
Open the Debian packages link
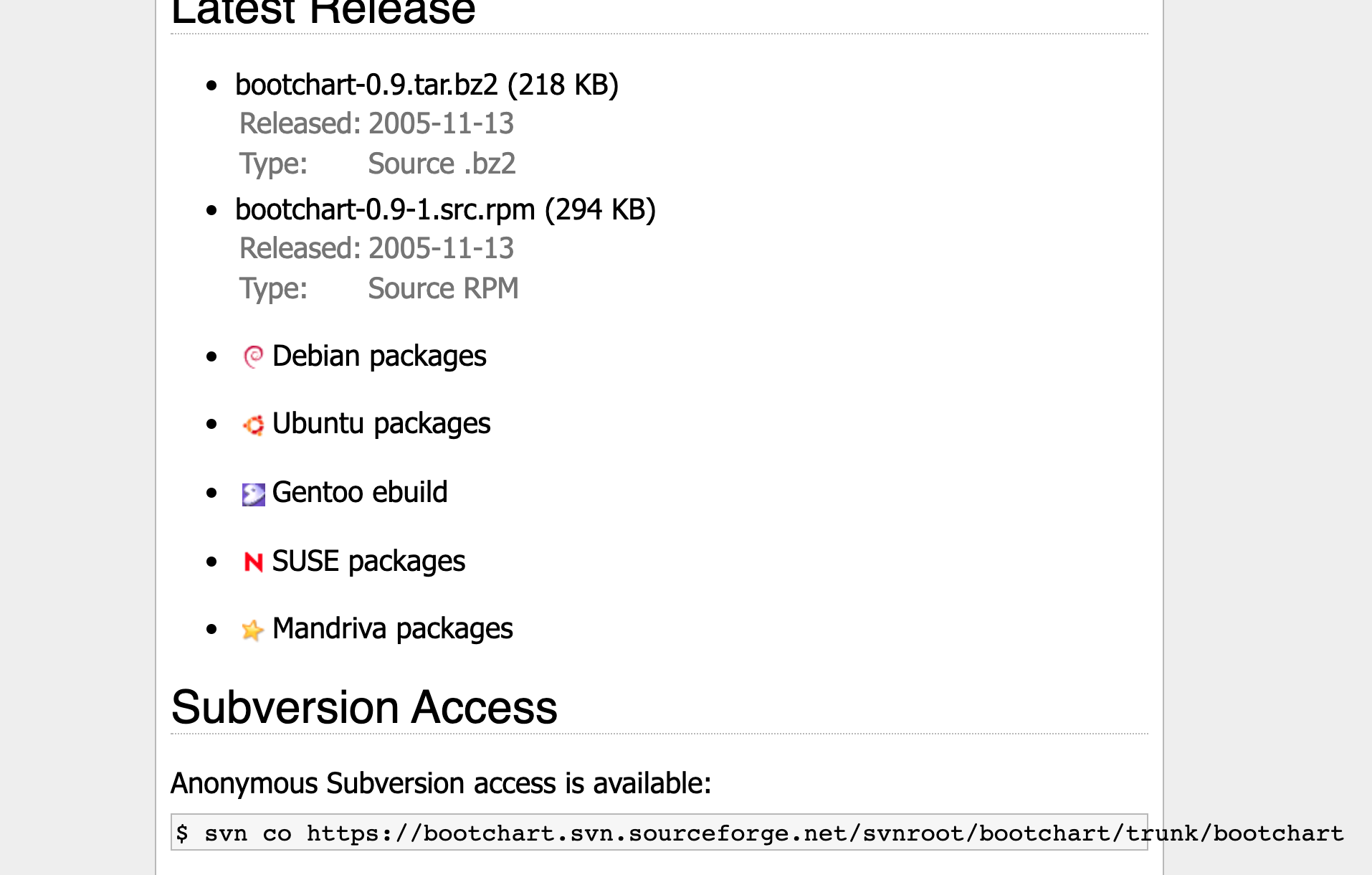[x=379, y=356]
